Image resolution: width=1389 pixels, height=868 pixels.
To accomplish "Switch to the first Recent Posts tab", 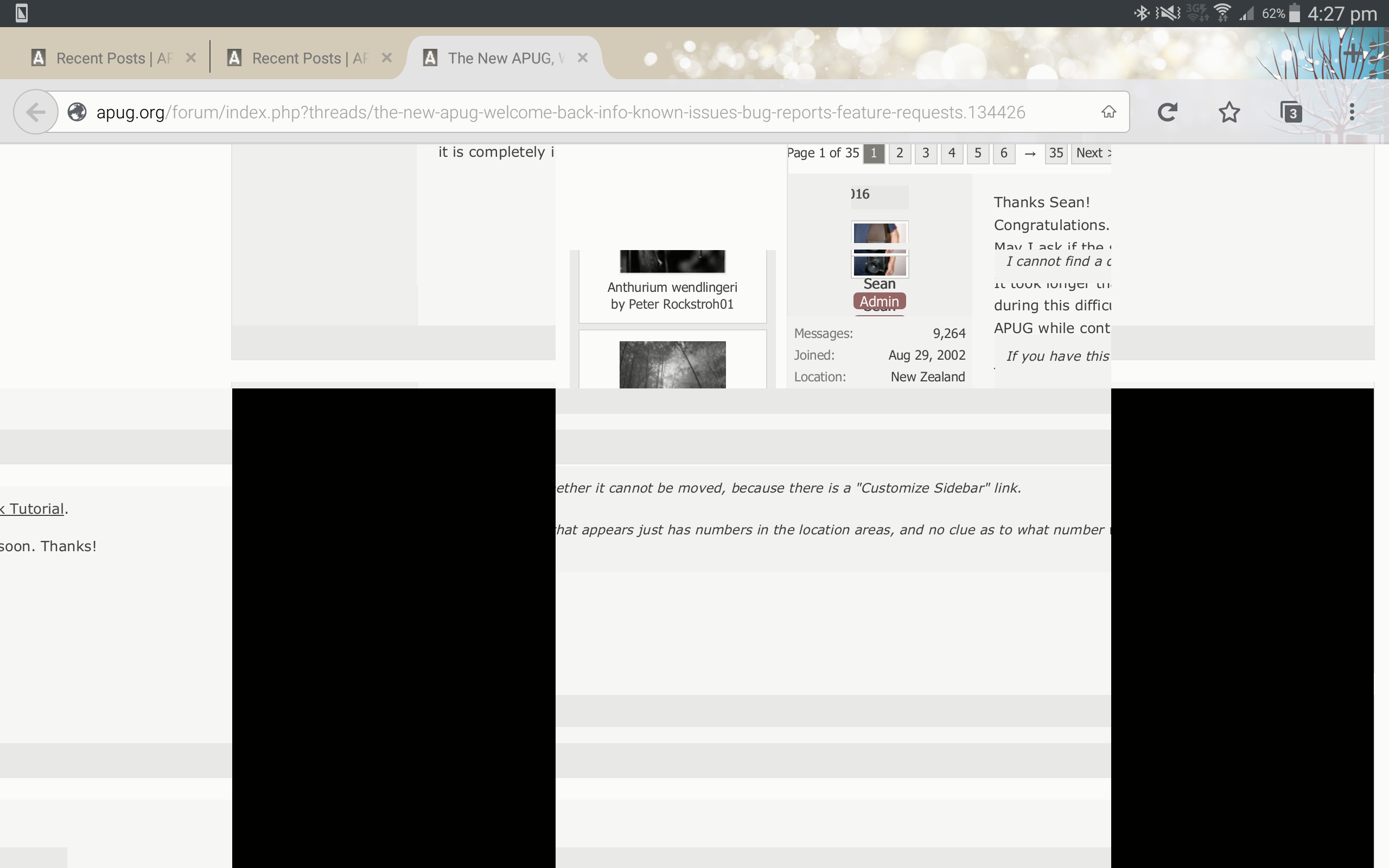I will [x=103, y=58].
